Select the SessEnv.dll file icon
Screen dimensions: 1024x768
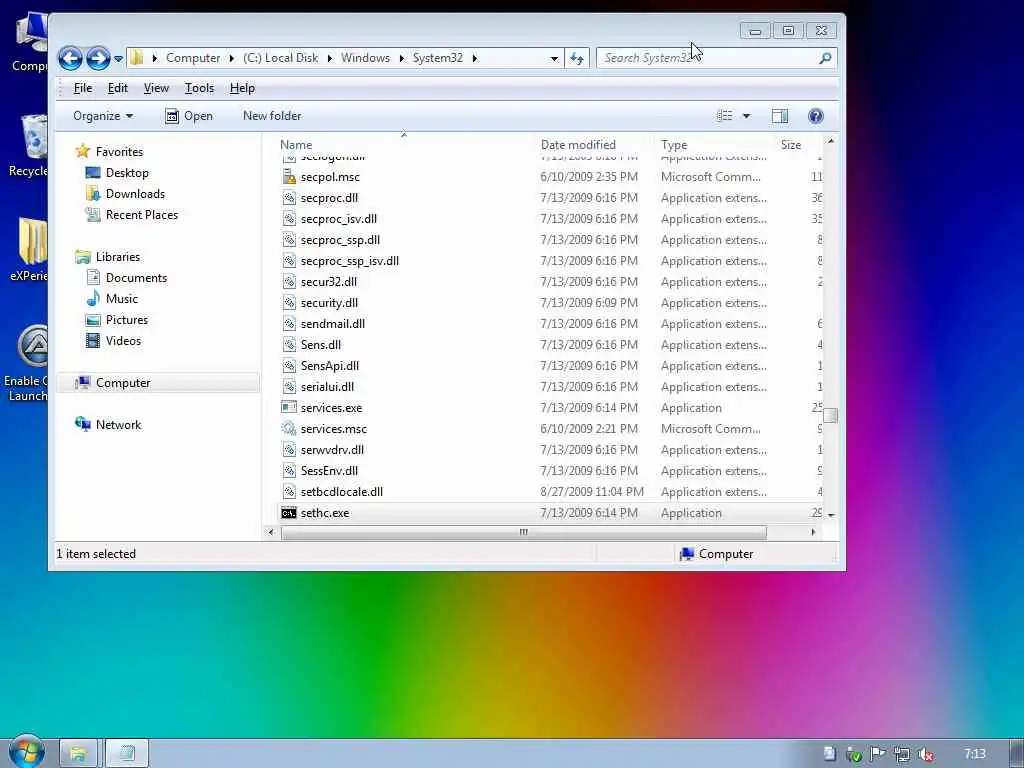[x=289, y=471]
